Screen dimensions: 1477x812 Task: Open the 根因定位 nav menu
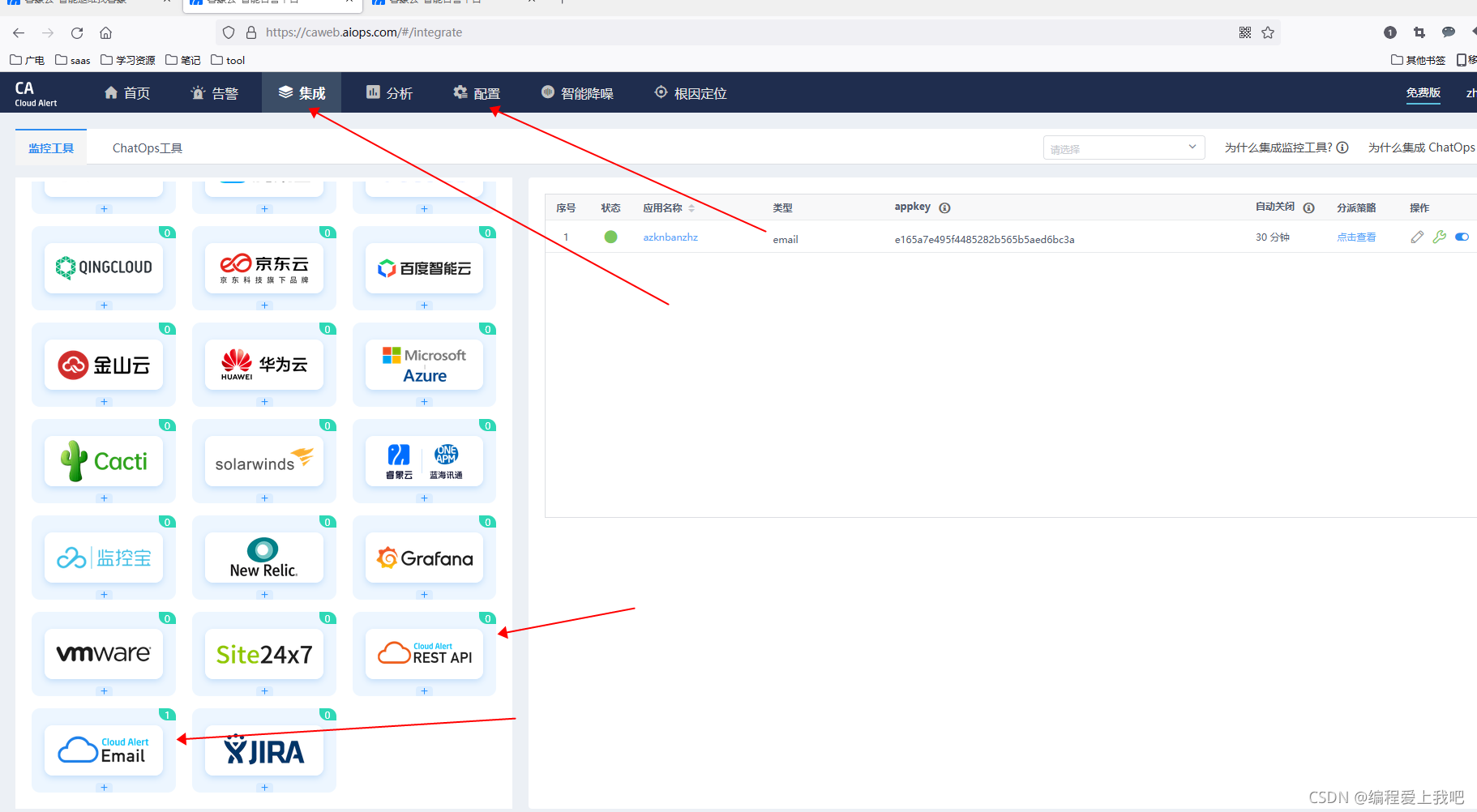(691, 93)
